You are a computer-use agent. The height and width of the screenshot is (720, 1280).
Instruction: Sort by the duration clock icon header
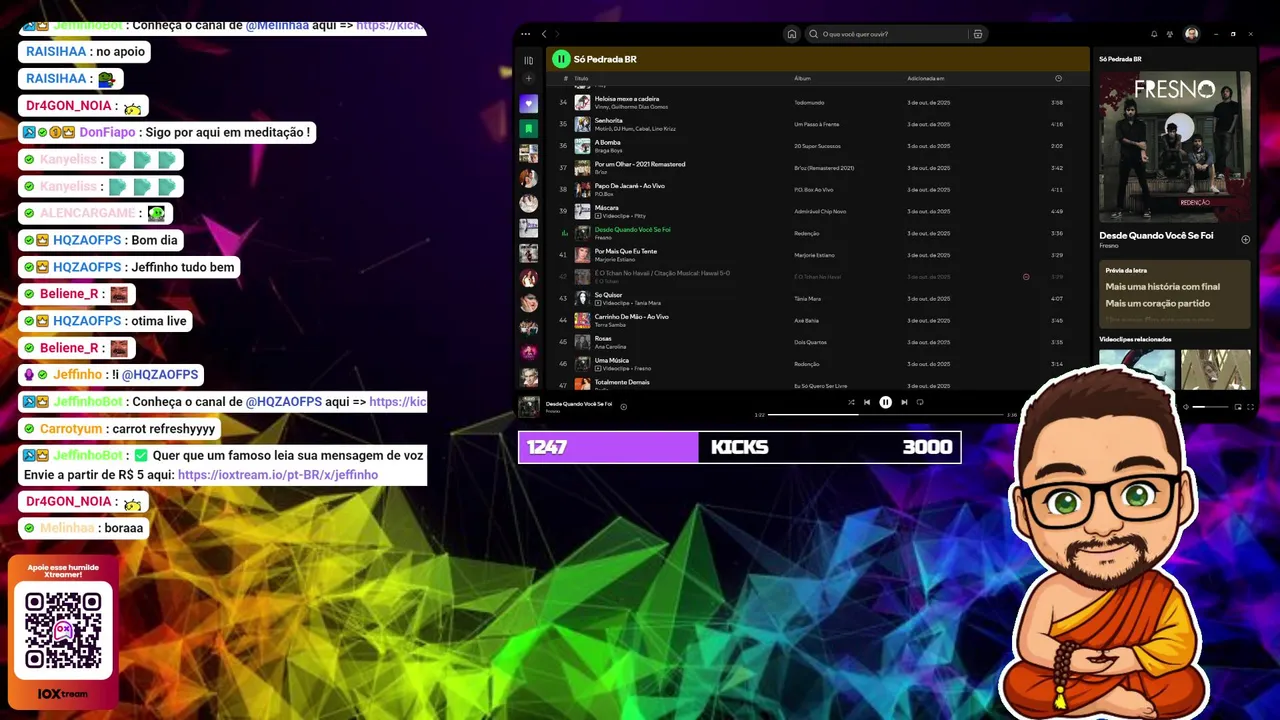point(1058,78)
